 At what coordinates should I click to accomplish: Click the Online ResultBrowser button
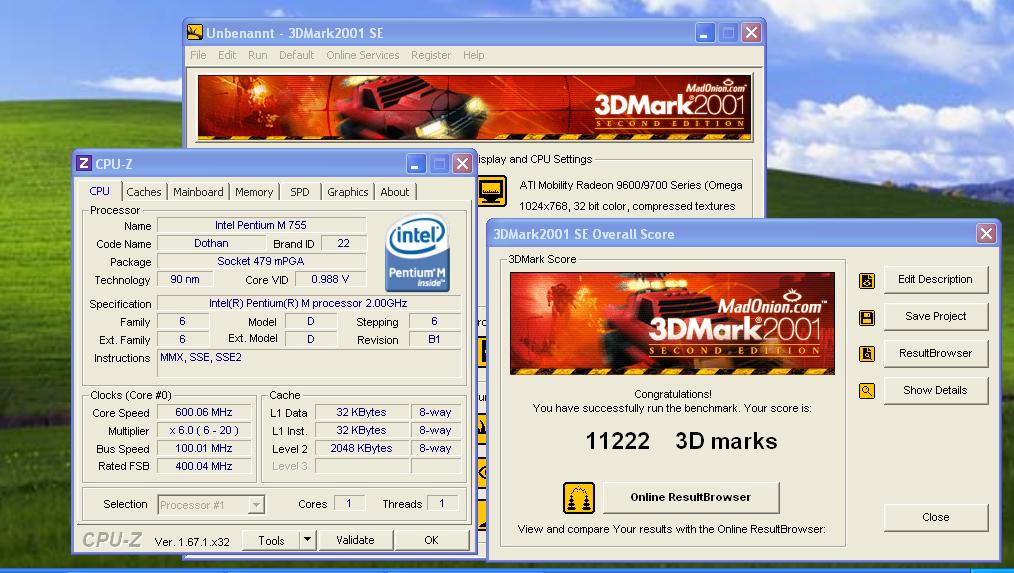coord(691,497)
